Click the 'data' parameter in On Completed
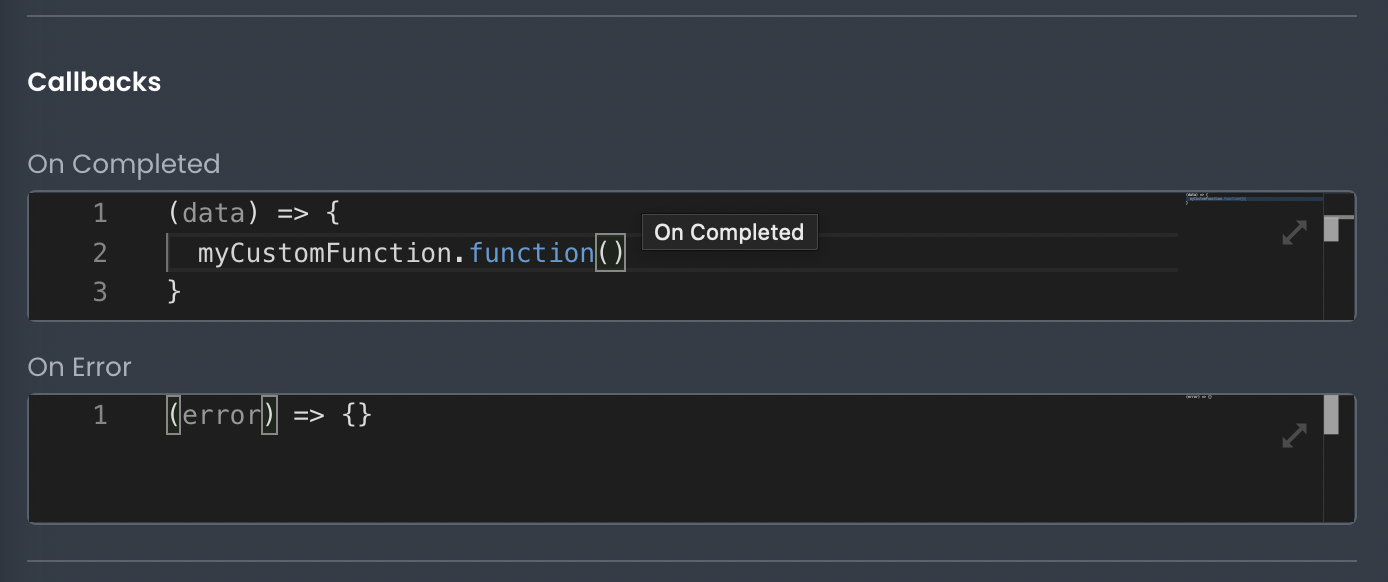Screen dimensions: 1388x582 pos(214,213)
